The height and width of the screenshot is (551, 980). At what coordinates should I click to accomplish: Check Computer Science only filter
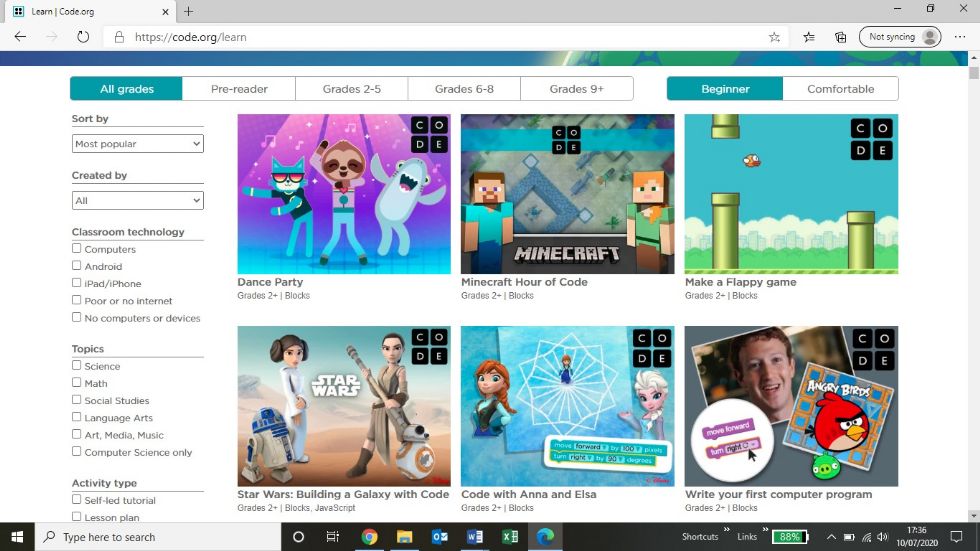(76, 451)
